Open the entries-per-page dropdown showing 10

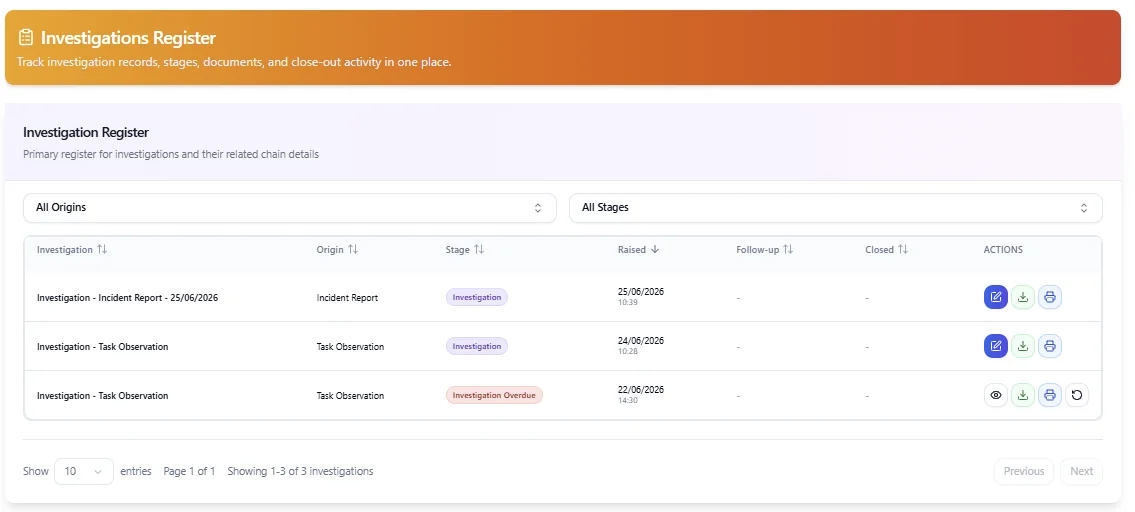[x=83, y=471]
